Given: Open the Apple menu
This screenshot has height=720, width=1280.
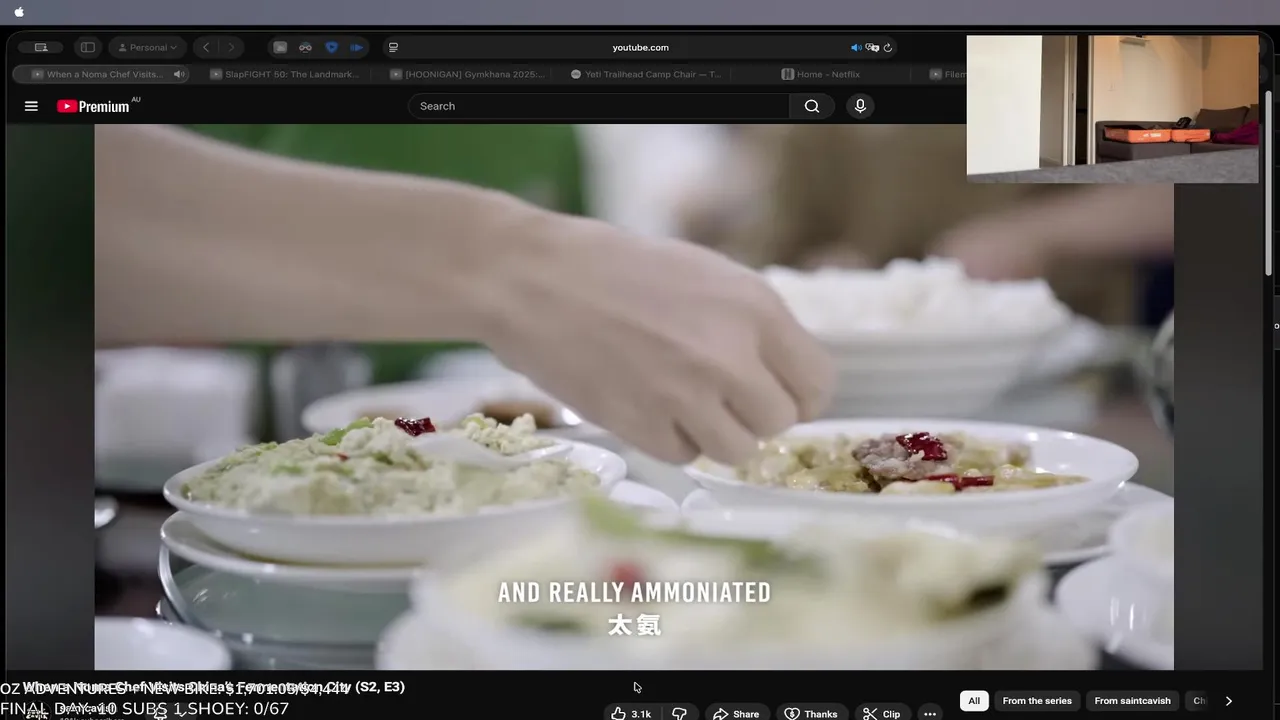Looking at the screenshot, I should click(19, 12).
